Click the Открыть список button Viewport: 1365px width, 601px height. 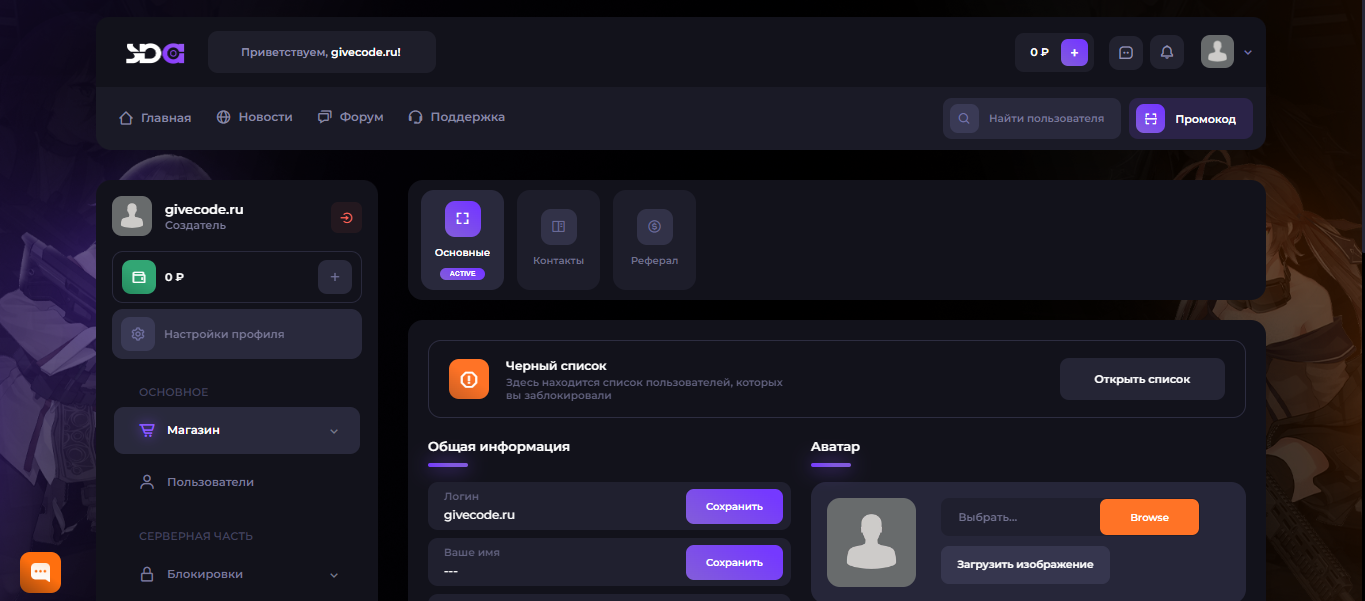tap(1141, 379)
